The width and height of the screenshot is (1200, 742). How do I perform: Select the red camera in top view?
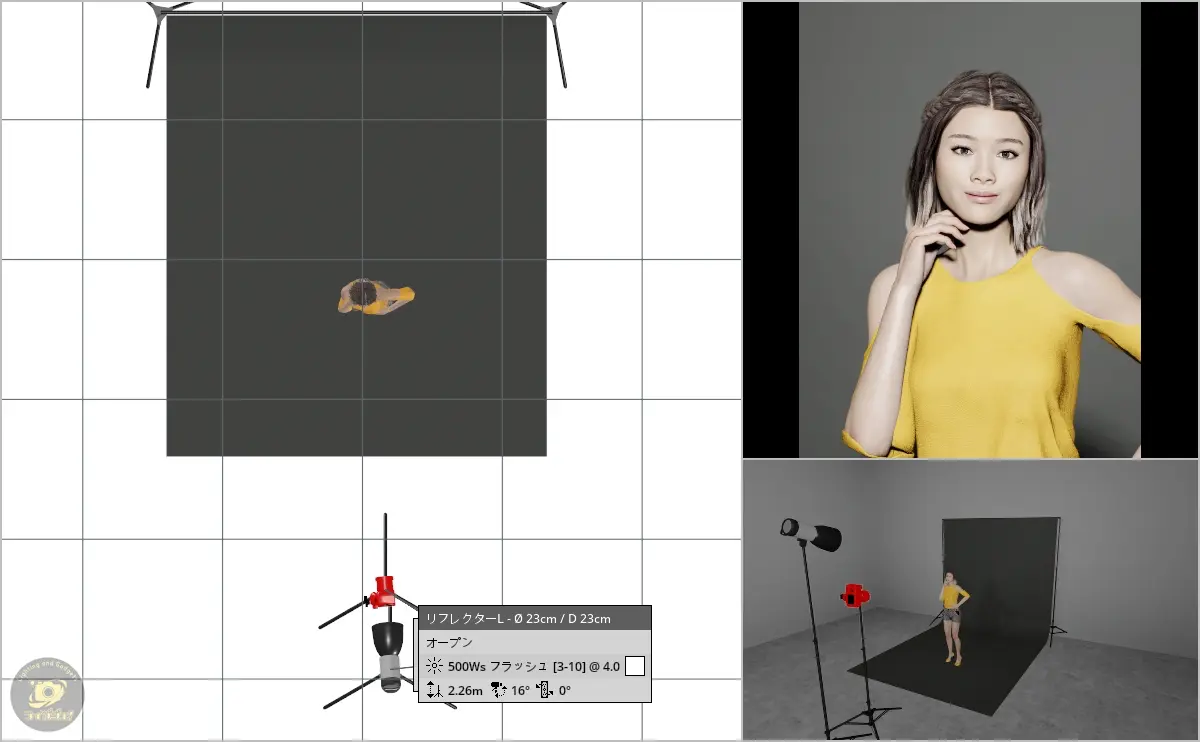tap(382, 591)
